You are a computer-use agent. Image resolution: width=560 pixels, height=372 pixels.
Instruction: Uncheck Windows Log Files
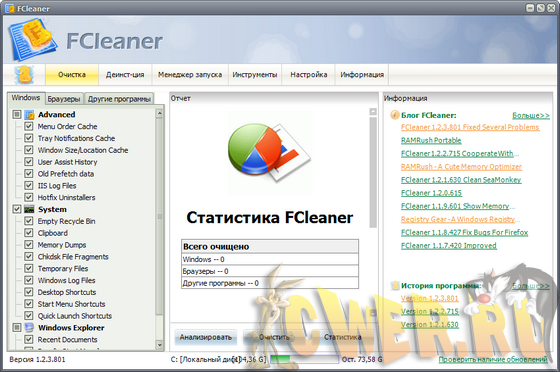[x=29, y=280]
